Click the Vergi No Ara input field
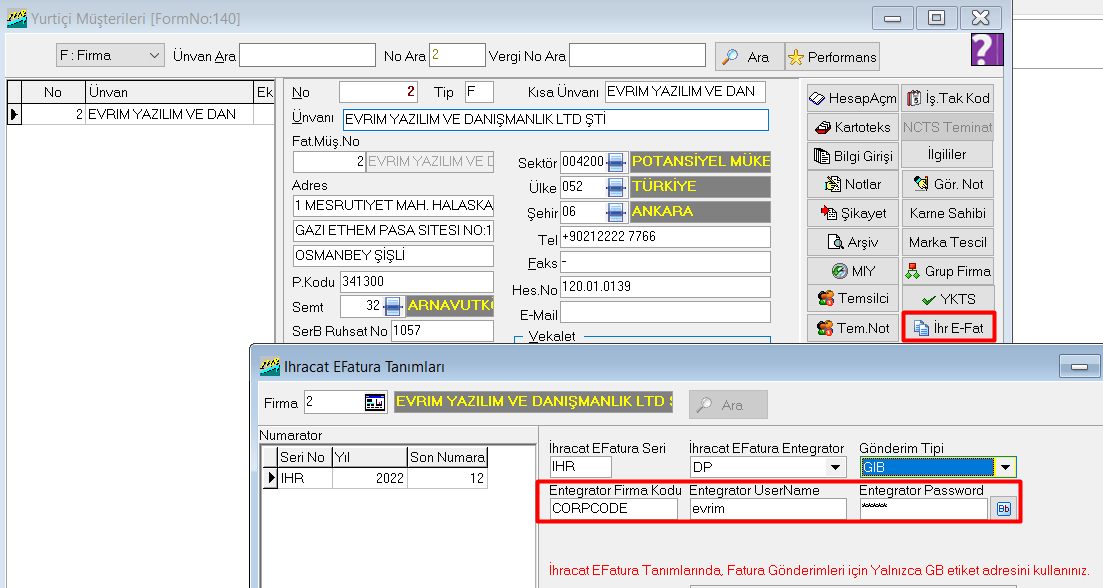 pos(637,55)
